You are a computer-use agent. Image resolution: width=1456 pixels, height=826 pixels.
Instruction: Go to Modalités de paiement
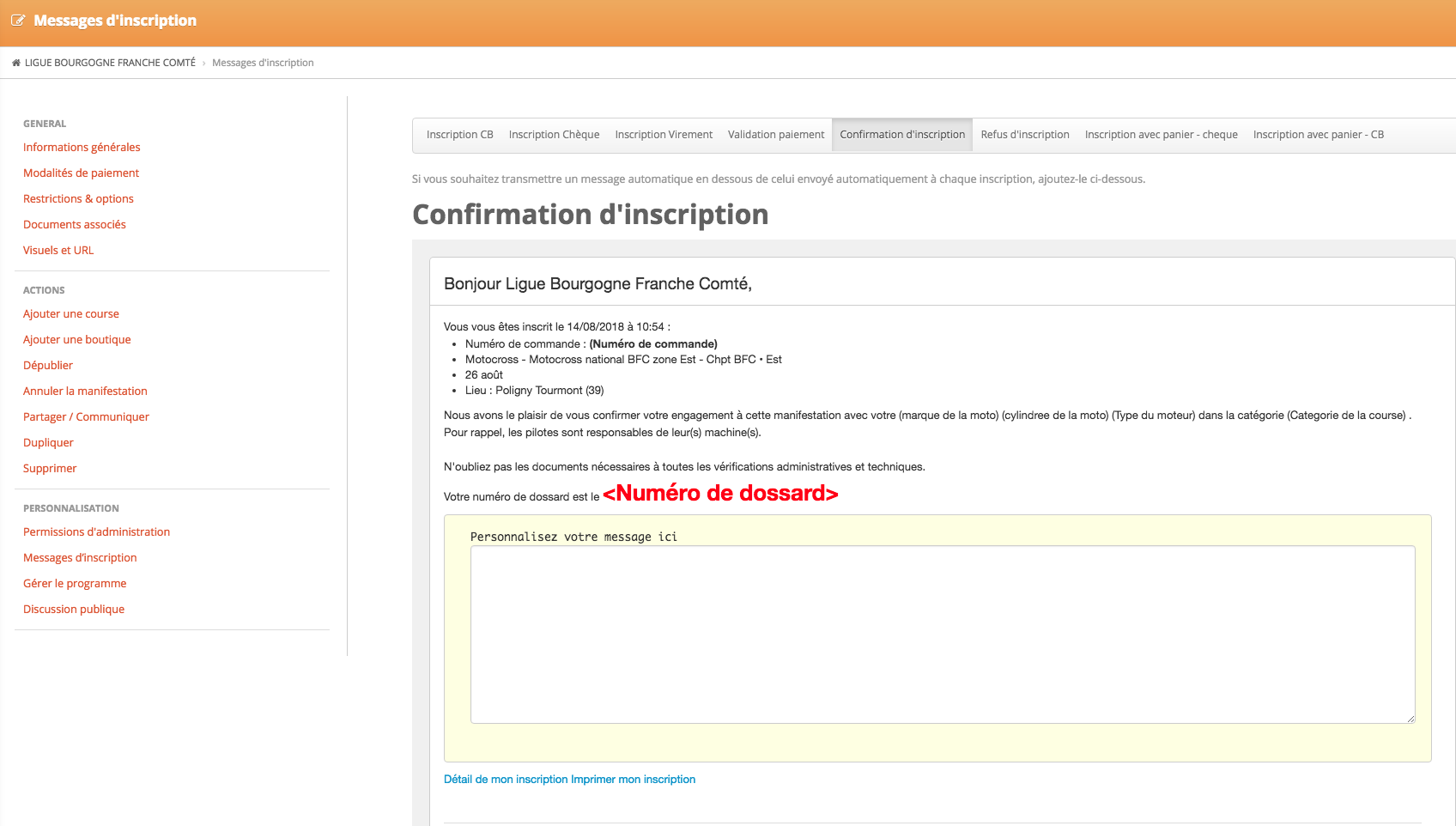pos(81,173)
